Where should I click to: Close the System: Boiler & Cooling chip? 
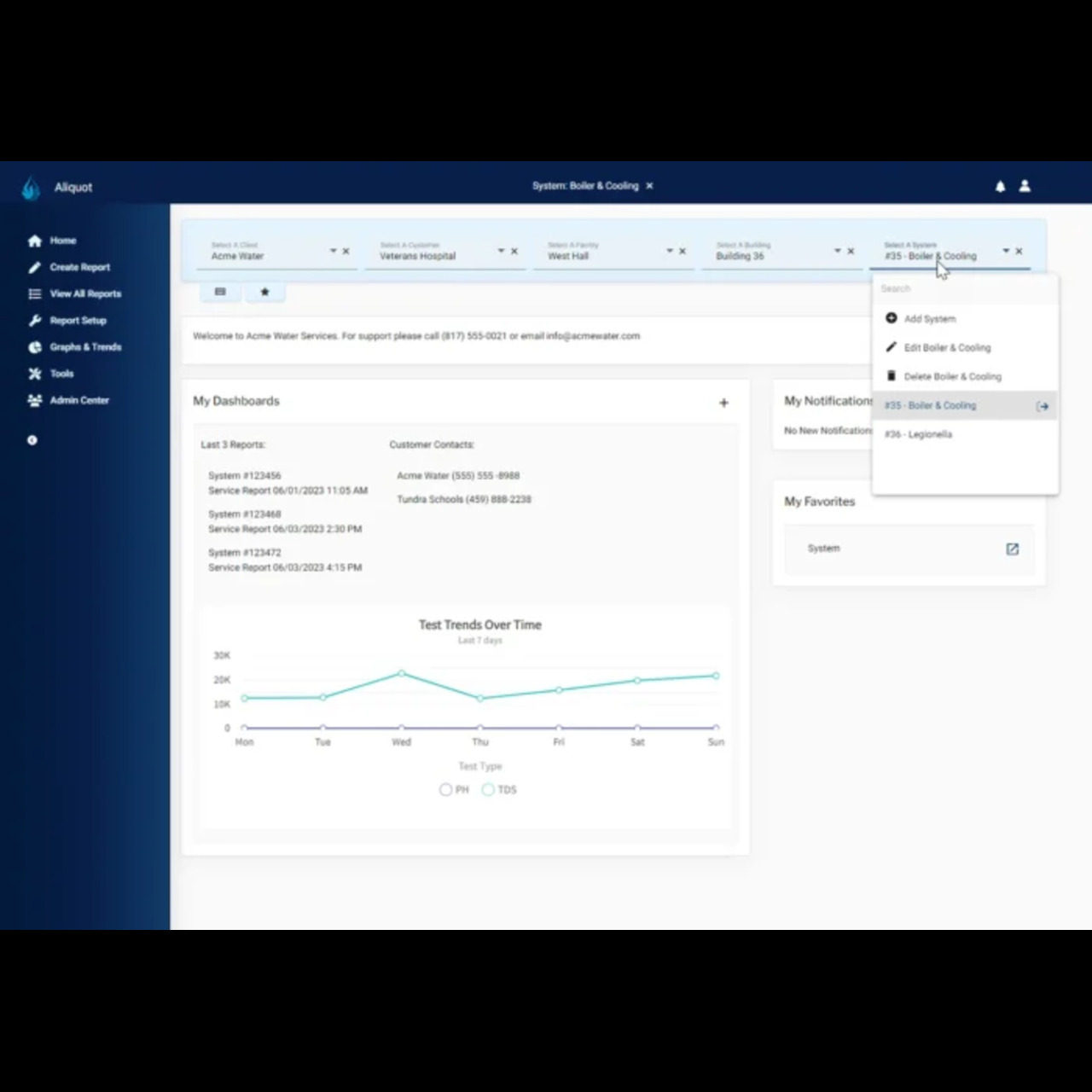[x=649, y=185]
